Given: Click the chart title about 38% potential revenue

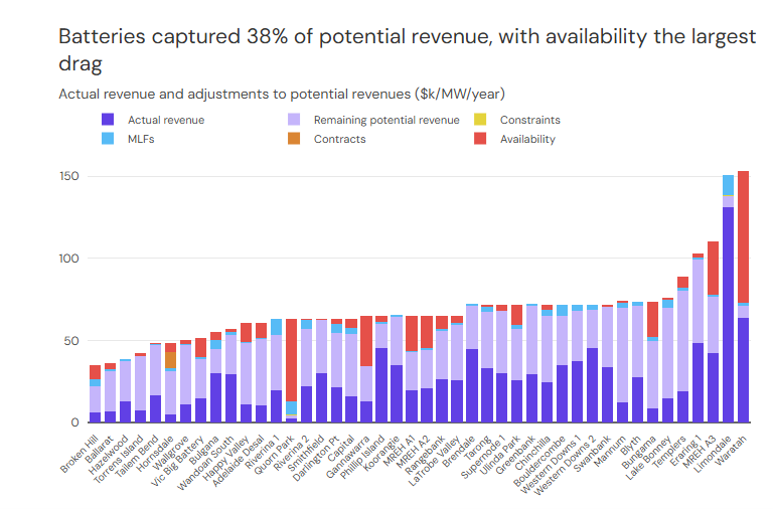Looking at the screenshot, I should (407, 50).
